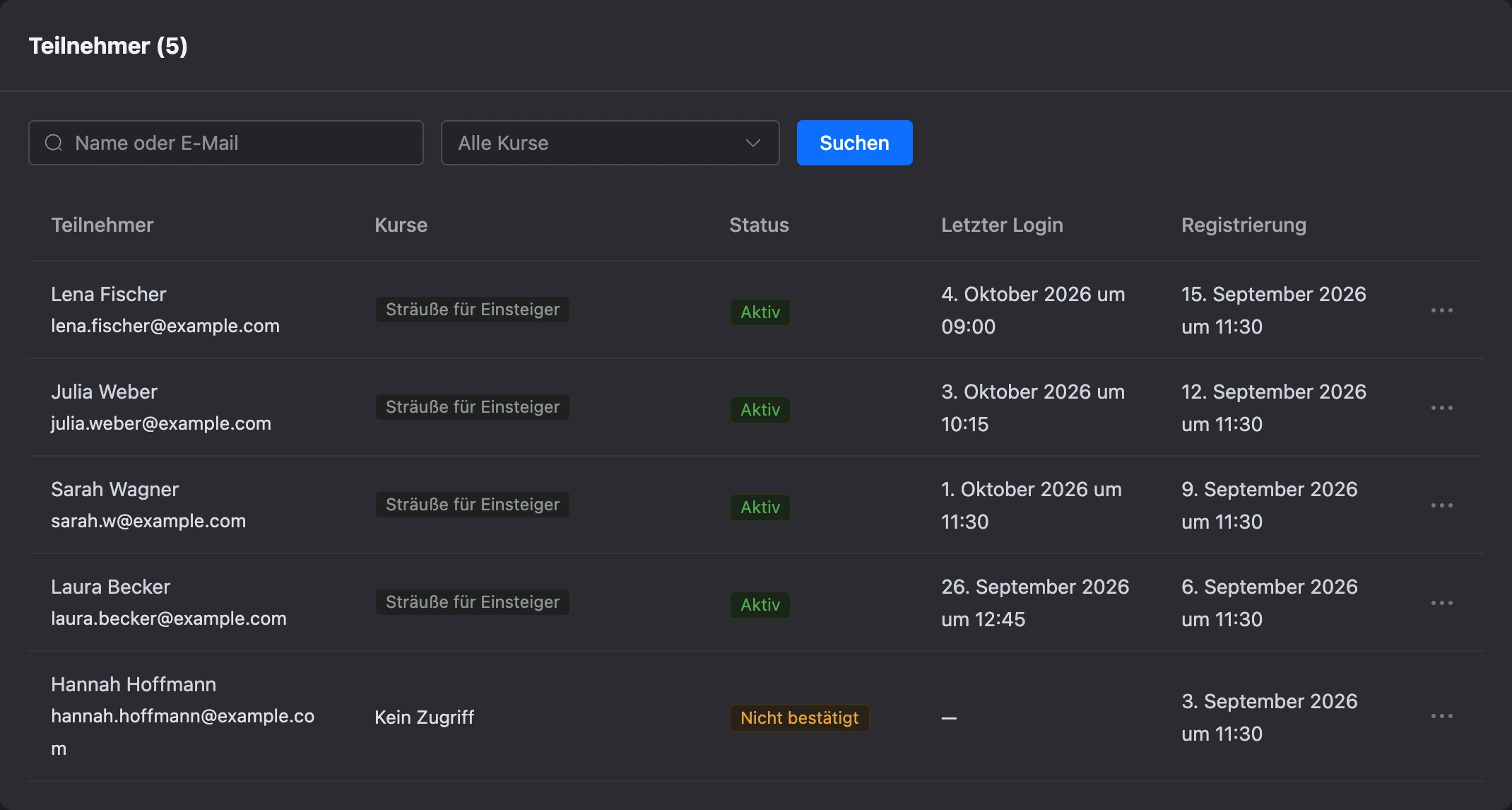Screen dimensions: 1512x810
Task: Select the name Julia Weber
Action: tap(104, 392)
